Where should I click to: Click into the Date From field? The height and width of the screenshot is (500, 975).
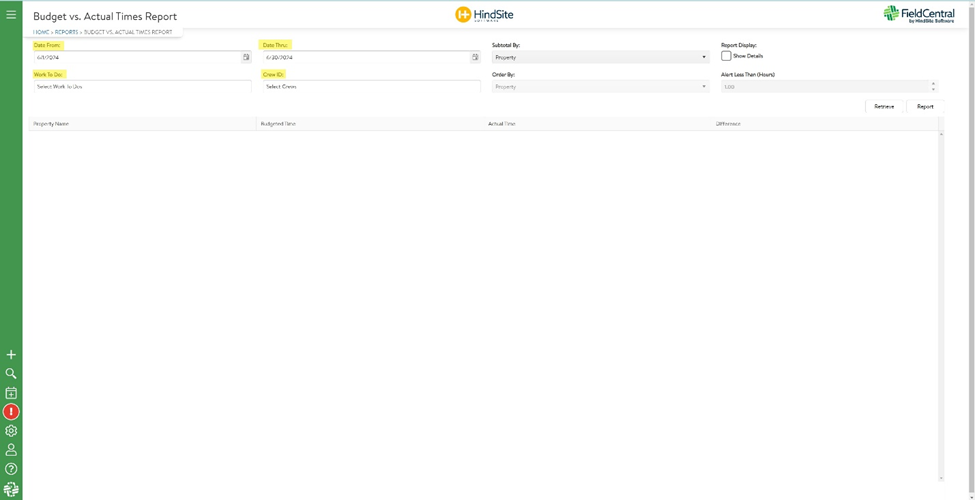(137, 57)
